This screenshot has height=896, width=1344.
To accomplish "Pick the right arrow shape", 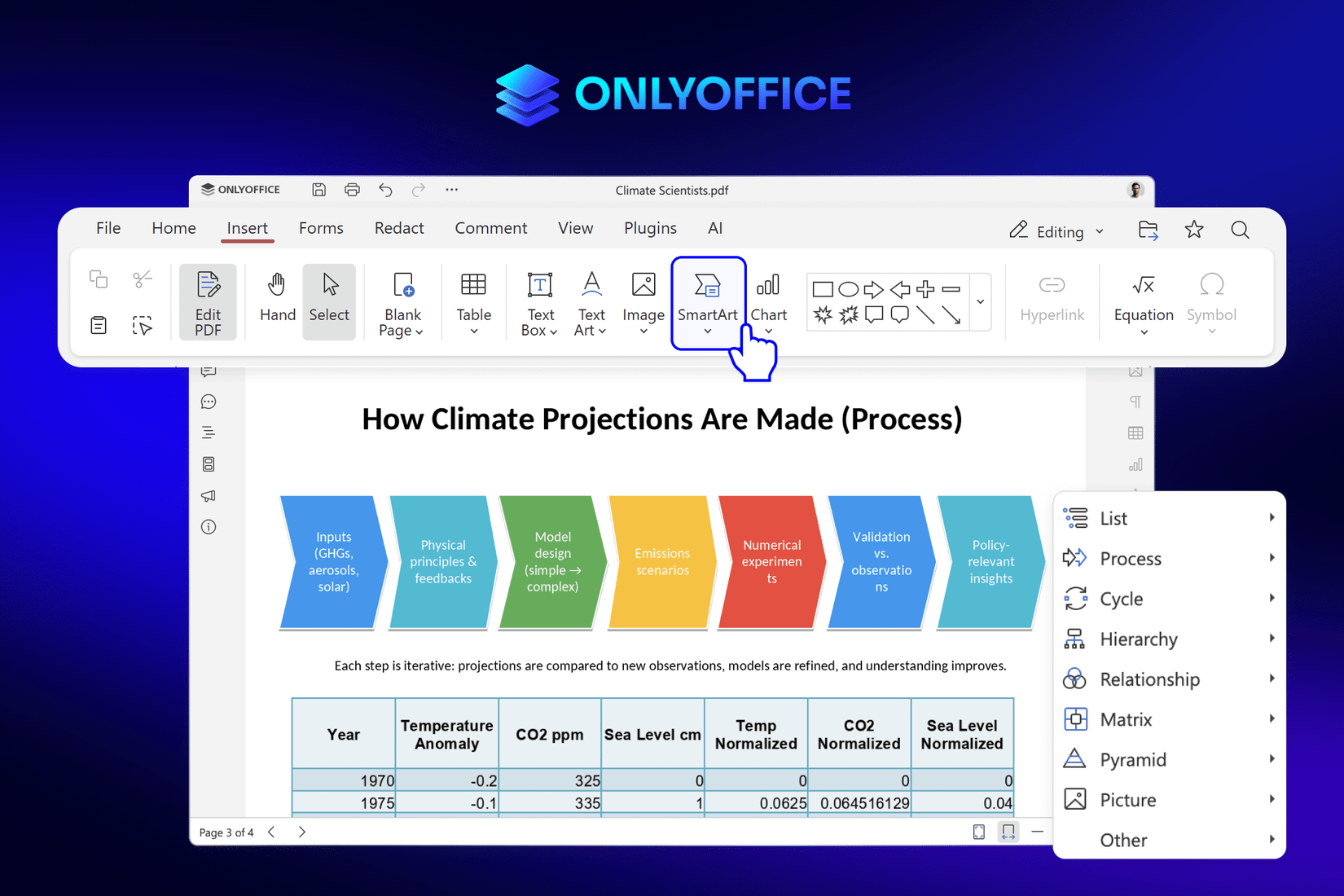I will pos(874,289).
